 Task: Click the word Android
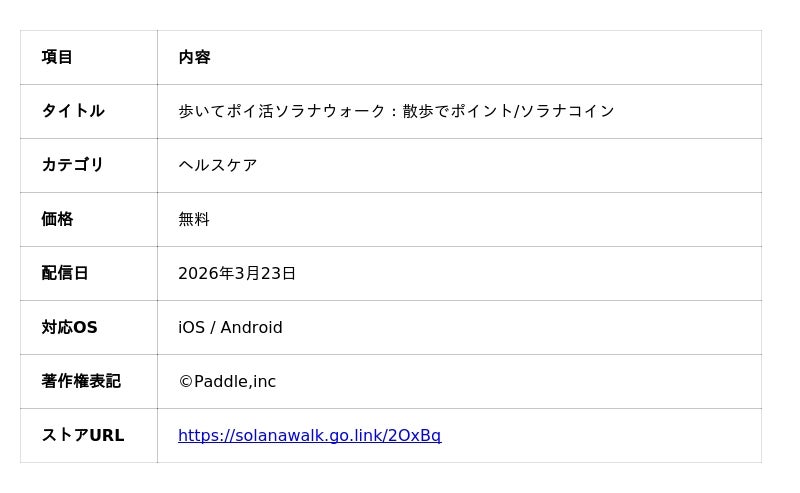tap(251, 328)
